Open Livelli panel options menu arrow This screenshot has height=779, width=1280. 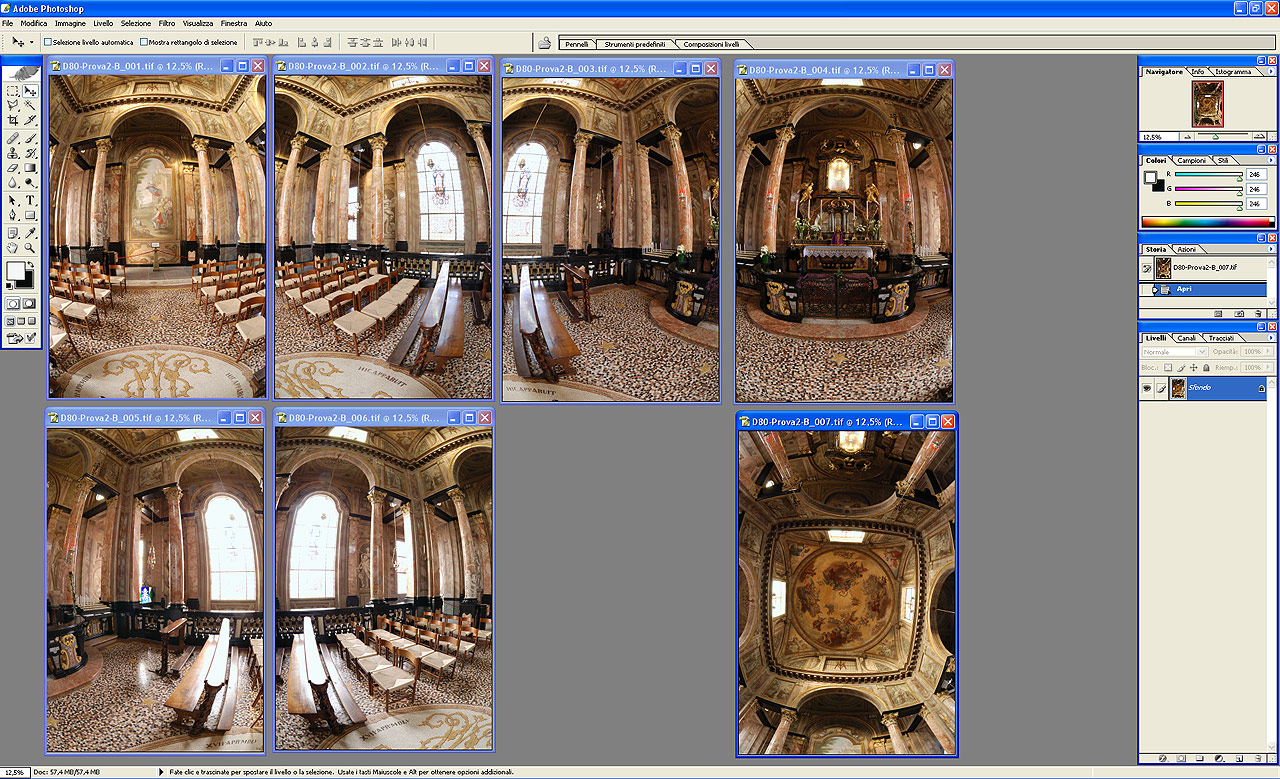(x=1270, y=337)
